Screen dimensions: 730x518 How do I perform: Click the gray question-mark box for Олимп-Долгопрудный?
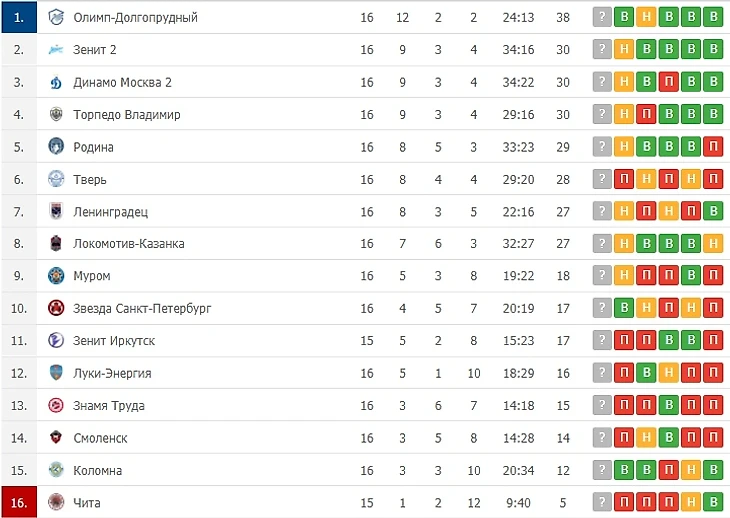point(602,17)
